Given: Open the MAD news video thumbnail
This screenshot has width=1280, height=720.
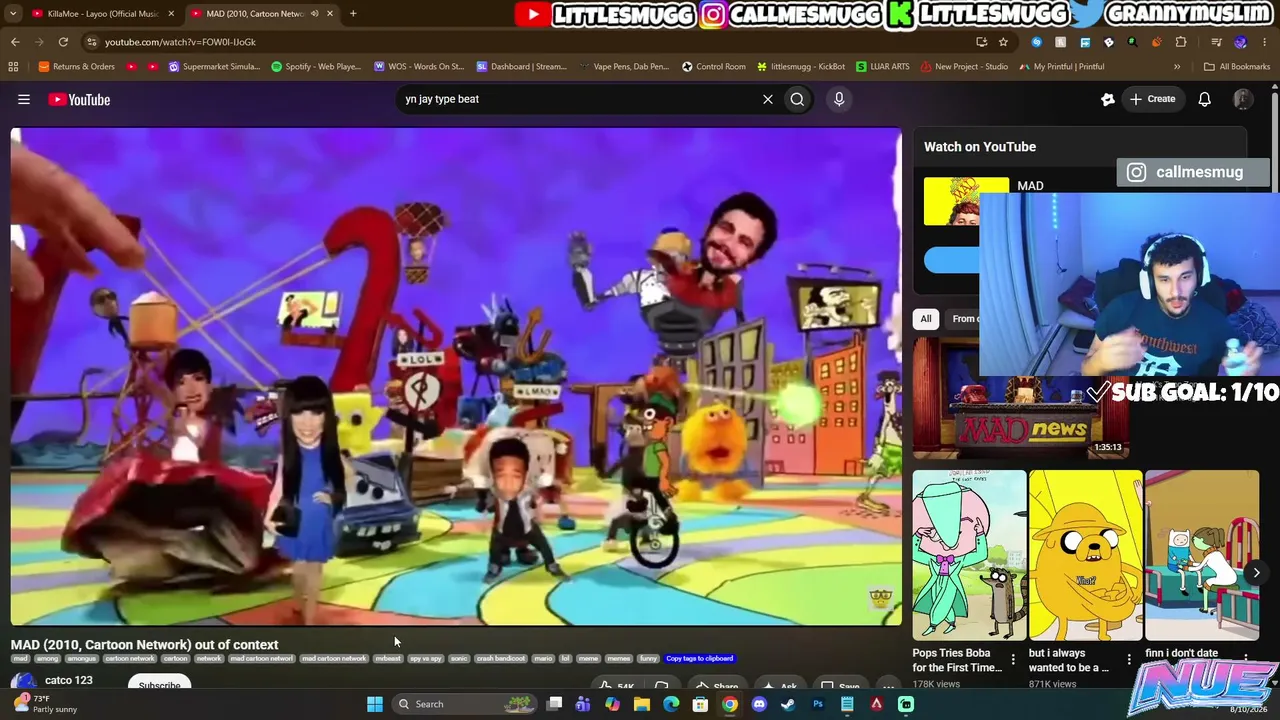Looking at the screenshot, I should coord(1021,397).
